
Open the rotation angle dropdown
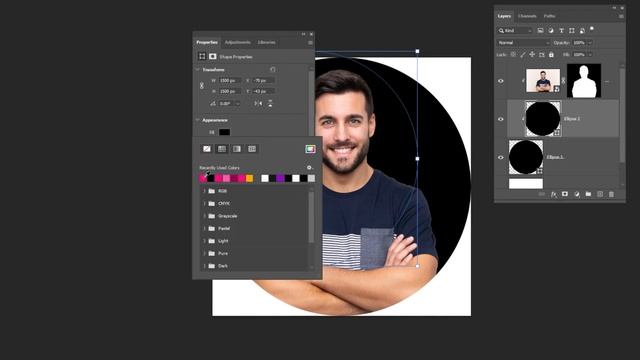pos(238,104)
